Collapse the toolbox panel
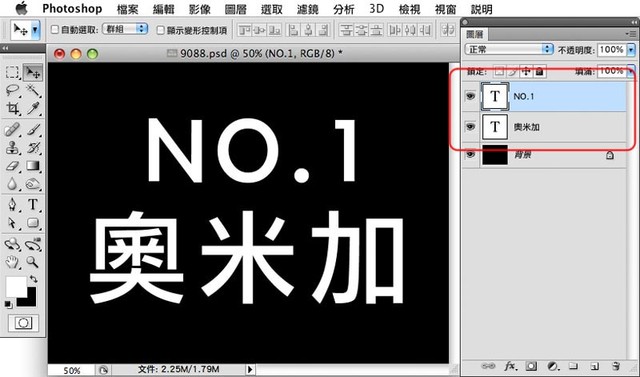 tap(6, 48)
